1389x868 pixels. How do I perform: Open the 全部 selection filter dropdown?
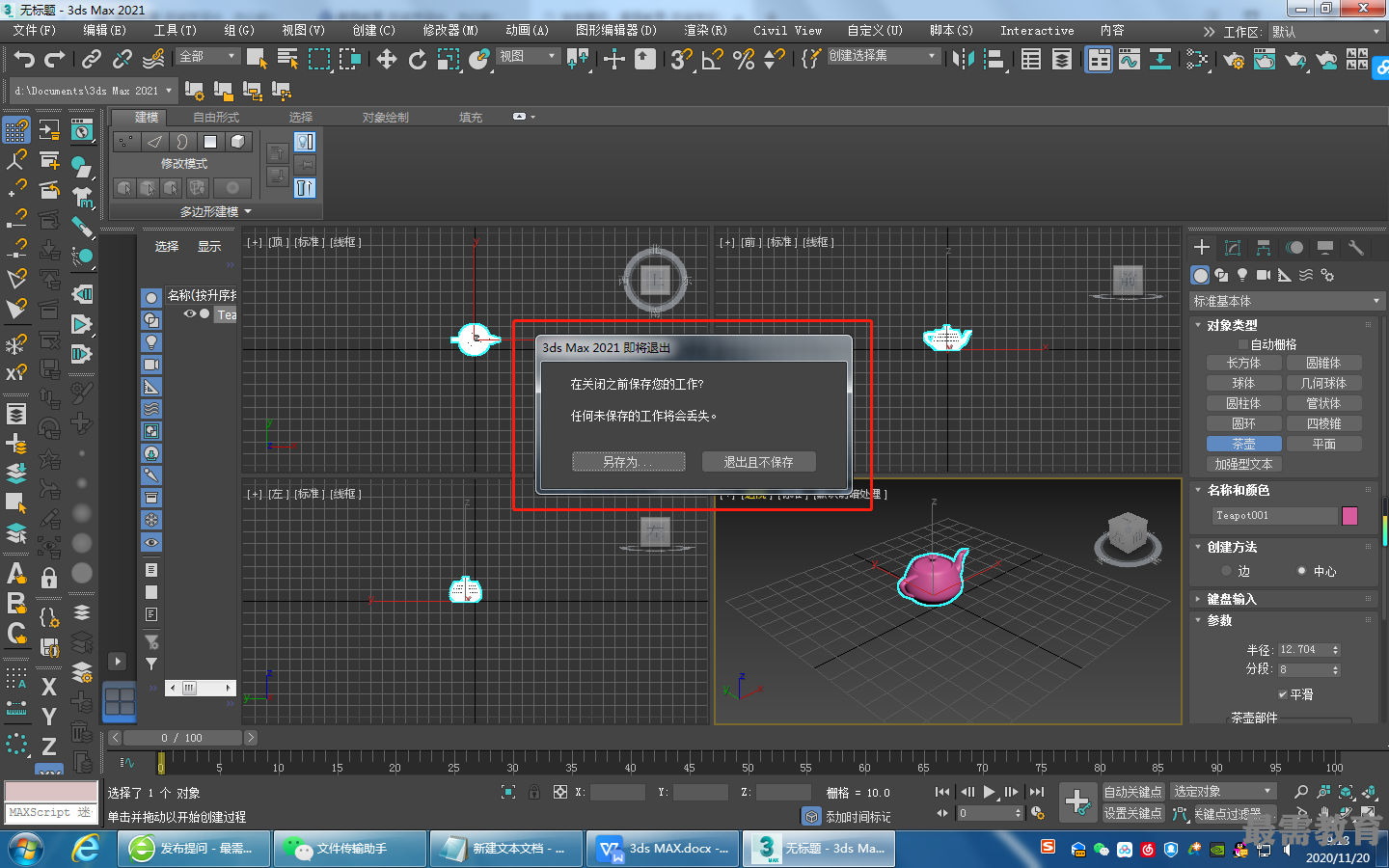coord(207,56)
